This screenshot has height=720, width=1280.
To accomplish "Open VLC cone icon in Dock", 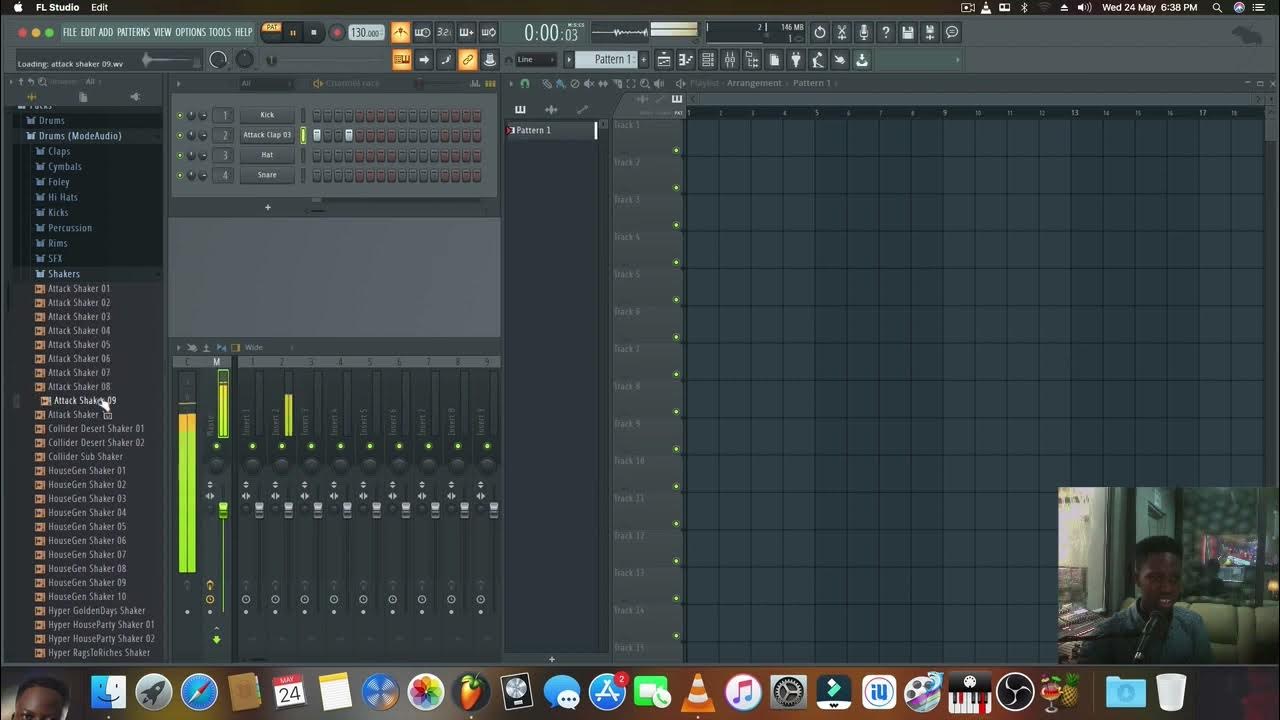I will click(697, 691).
